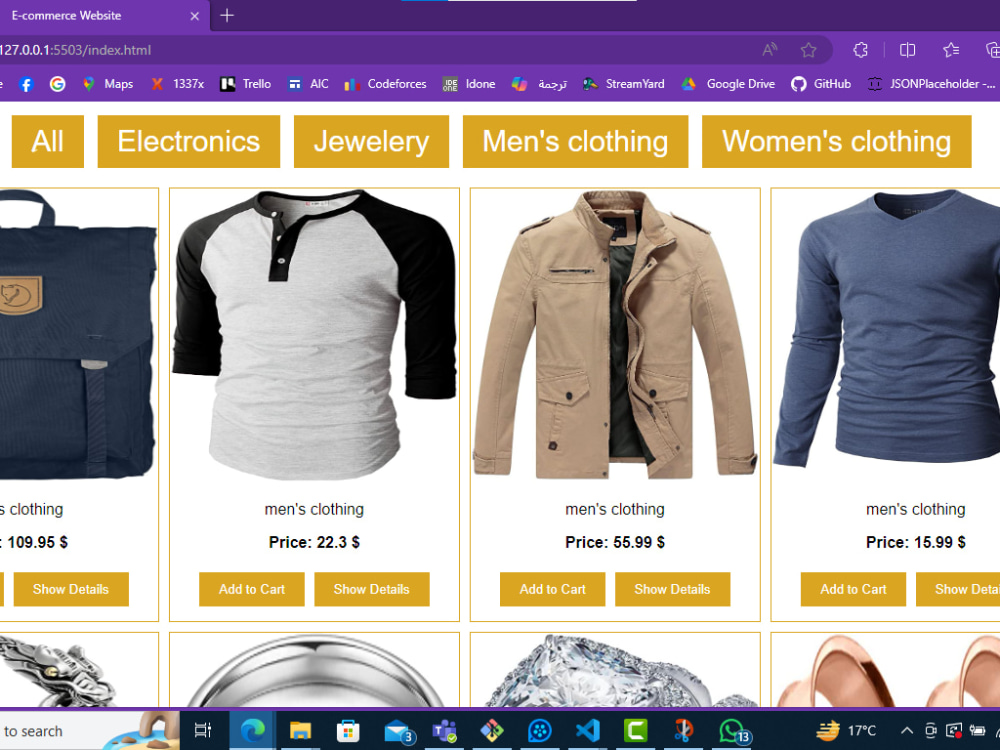The height and width of the screenshot is (750, 1000).
Task: Open the Trello bookmark
Action: pyautogui.click(x=245, y=84)
